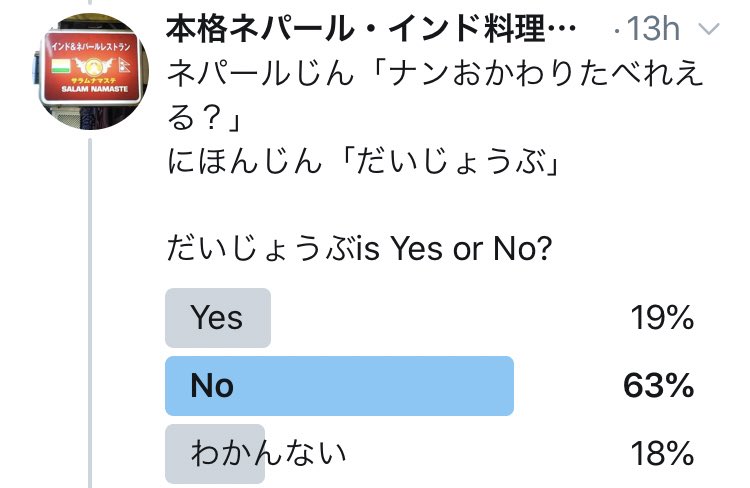
Task: Pick the わかんない poll option
Action: point(268,453)
